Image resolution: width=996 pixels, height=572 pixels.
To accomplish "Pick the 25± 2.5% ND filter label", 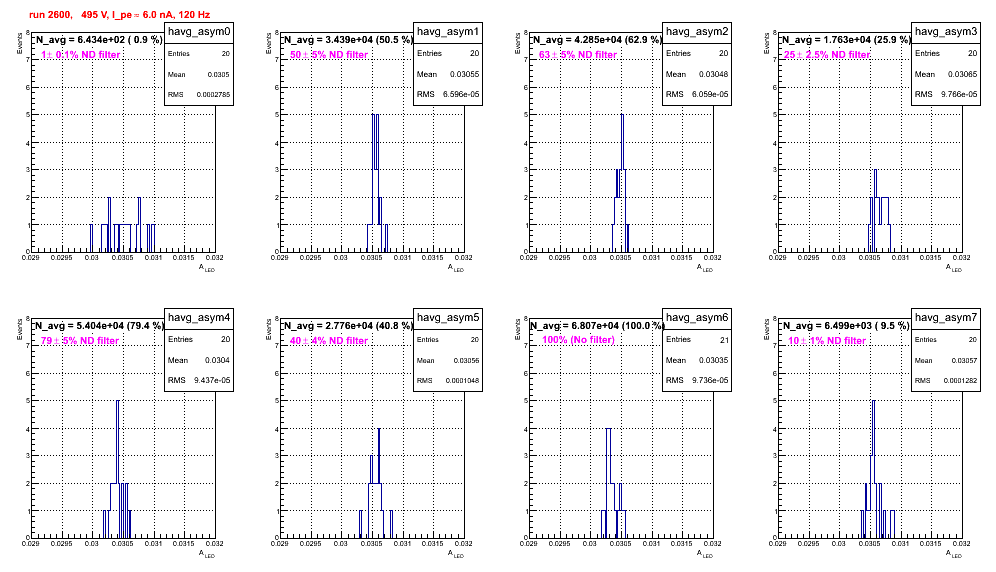I will click(x=827, y=55).
